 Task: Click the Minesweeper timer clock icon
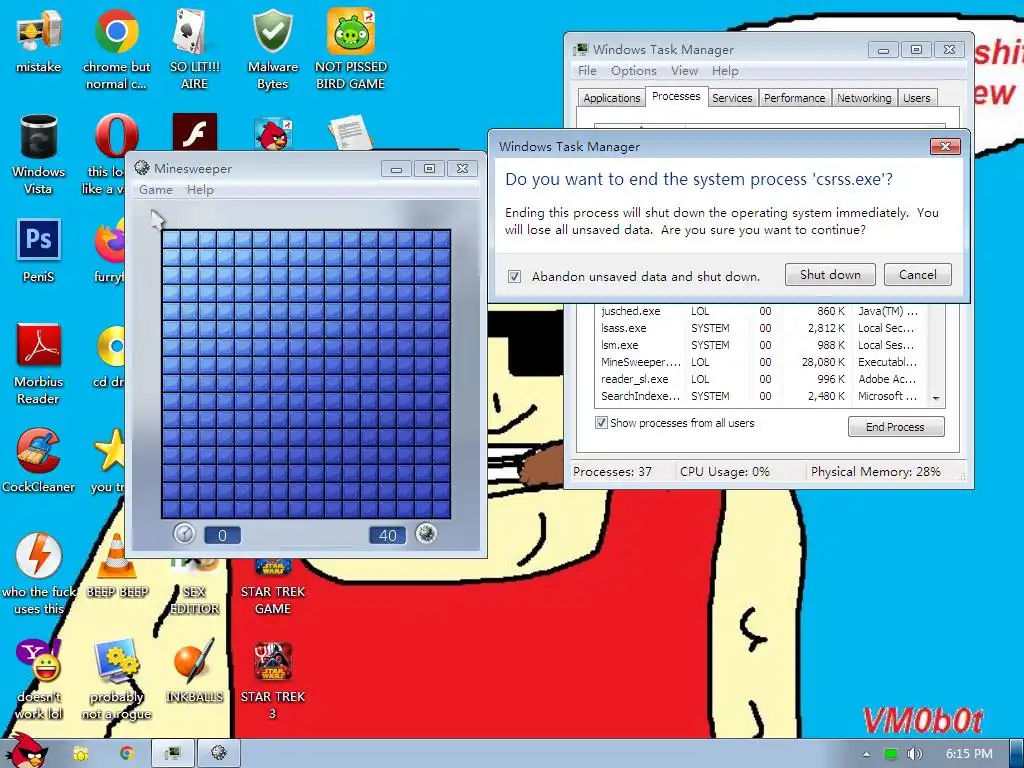coord(184,534)
